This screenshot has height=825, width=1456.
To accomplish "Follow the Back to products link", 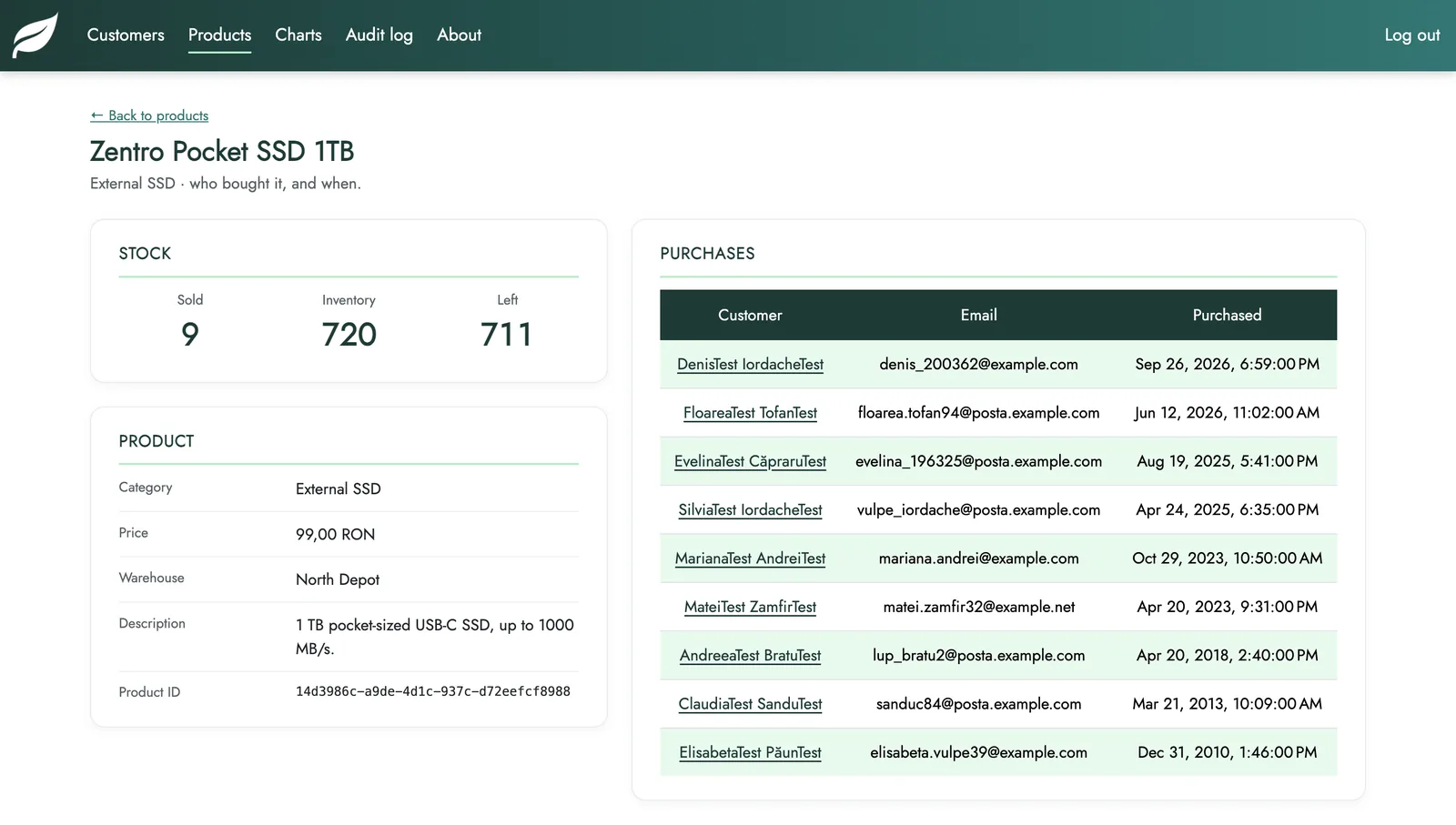I will pos(149,116).
